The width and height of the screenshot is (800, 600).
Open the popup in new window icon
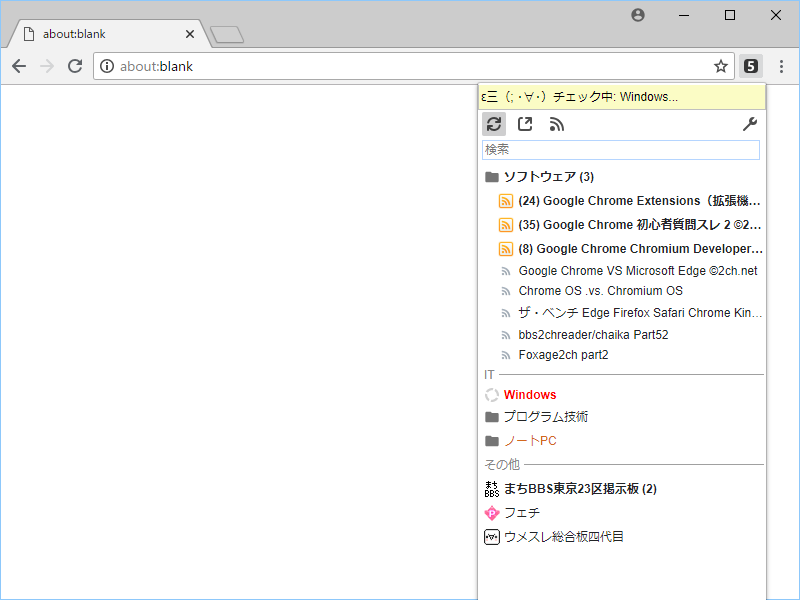pyautogui.click(x=525, y=124)
